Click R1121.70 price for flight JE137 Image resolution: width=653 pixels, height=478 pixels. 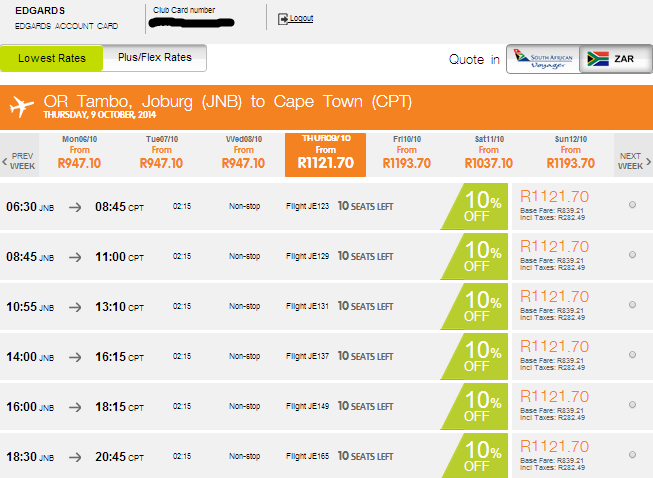[x=554, y=346]
